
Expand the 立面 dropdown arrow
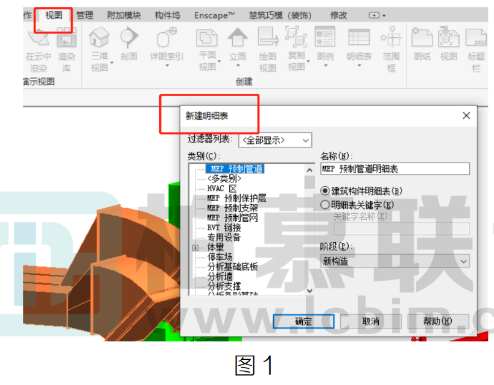click(238, 65)
